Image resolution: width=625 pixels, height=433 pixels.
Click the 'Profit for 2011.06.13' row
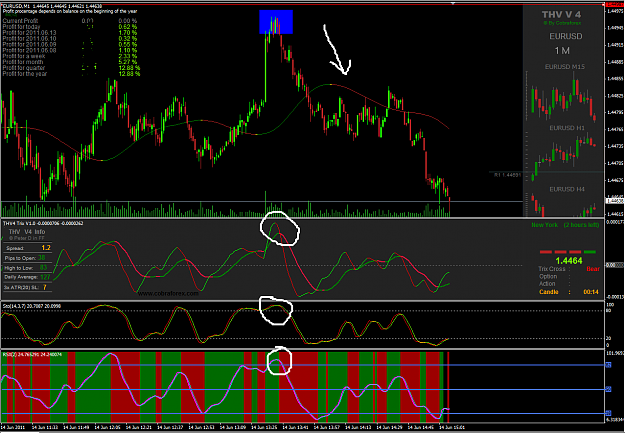coord(71,33)
